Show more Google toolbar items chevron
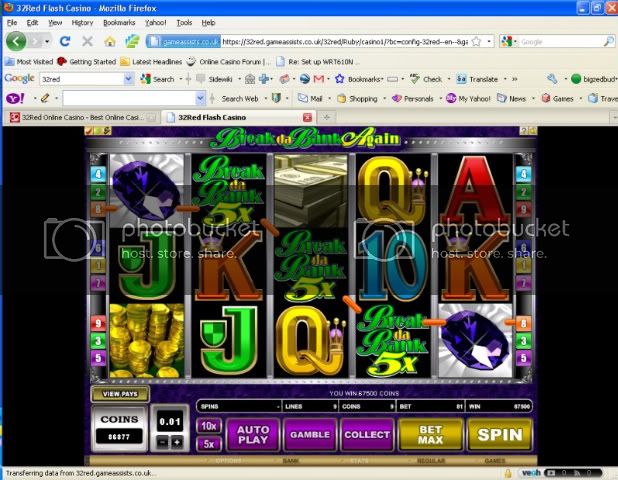The width and height of the screenshot is (618, 480). pyautogui.click(x=514, y=79)
